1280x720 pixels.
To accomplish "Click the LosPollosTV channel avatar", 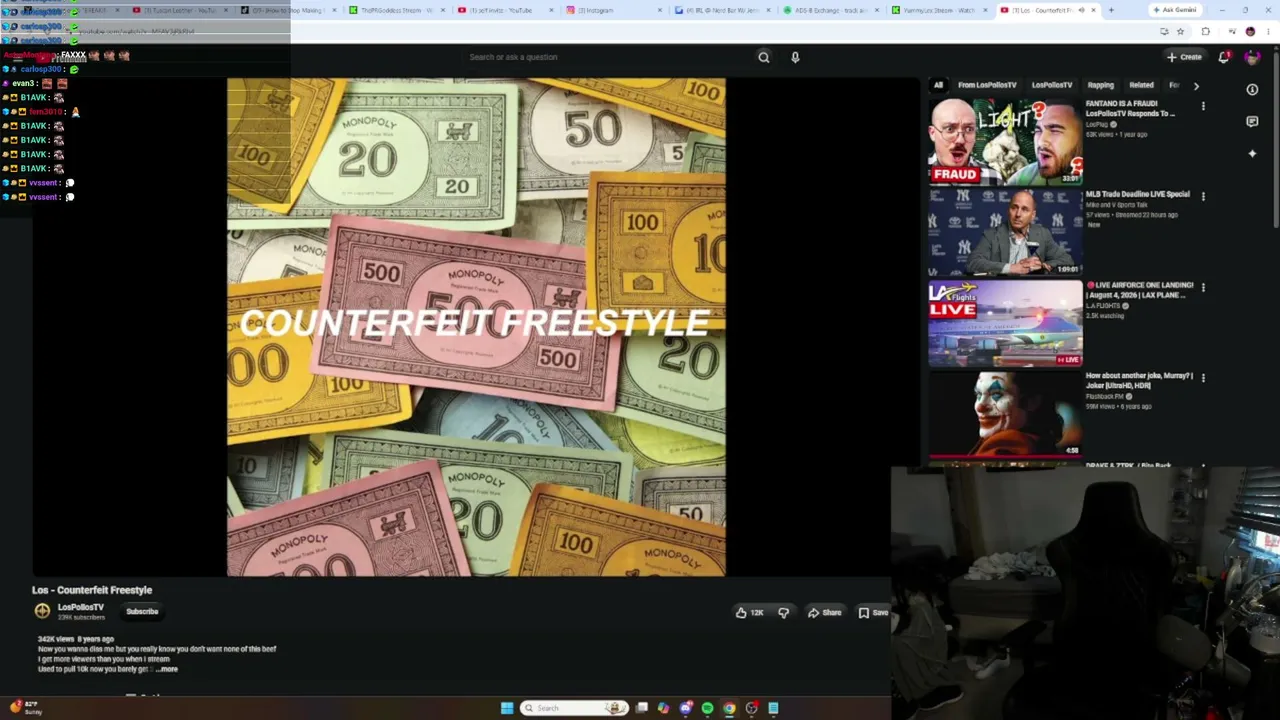I will point(42,611).
